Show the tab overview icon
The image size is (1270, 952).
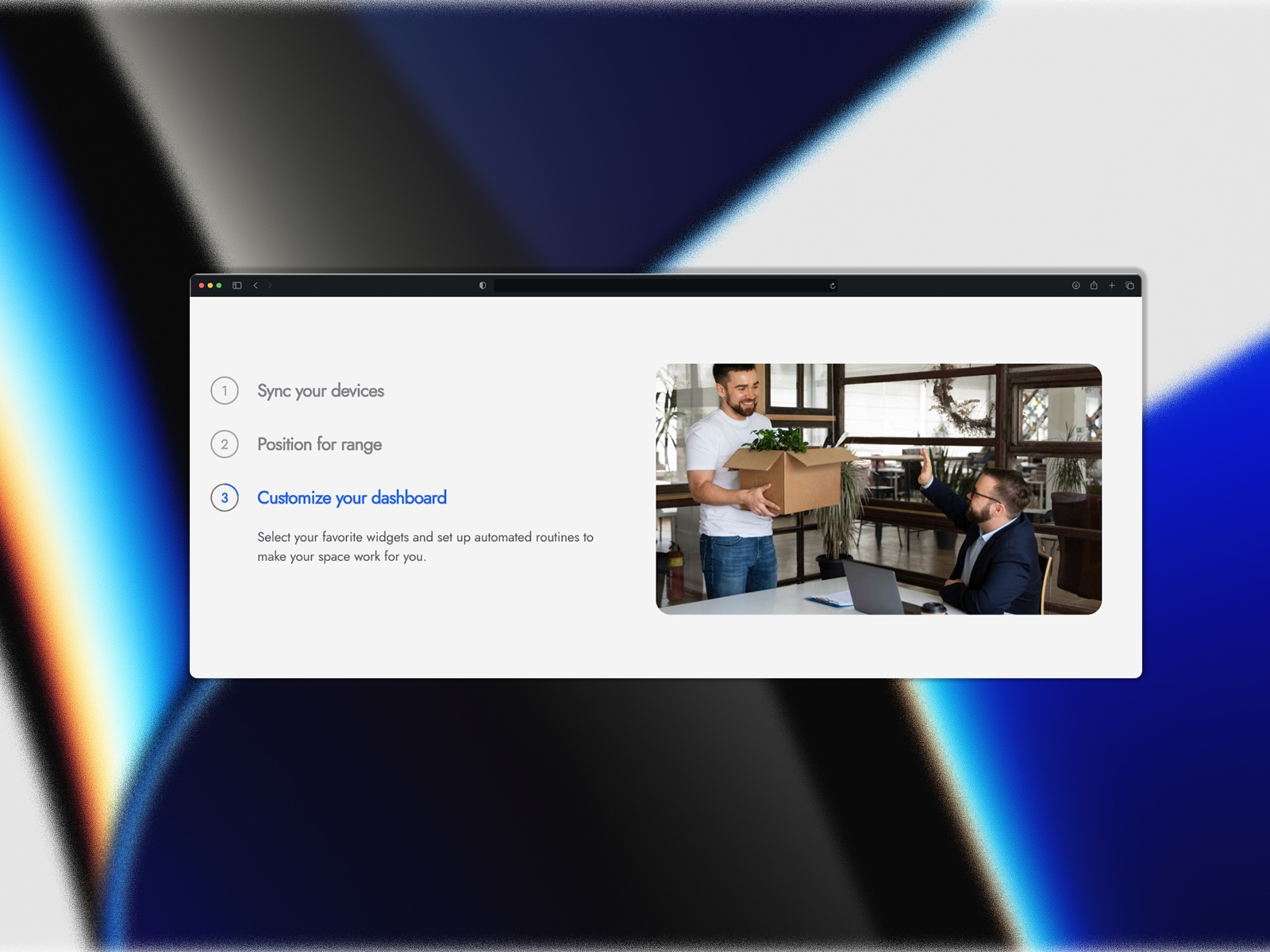[x=1130, y=286]
